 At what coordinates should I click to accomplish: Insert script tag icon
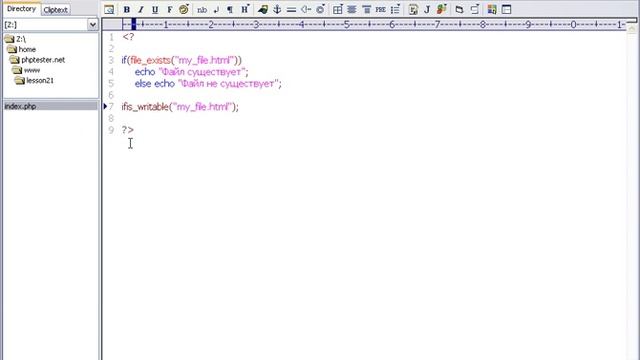413,9
